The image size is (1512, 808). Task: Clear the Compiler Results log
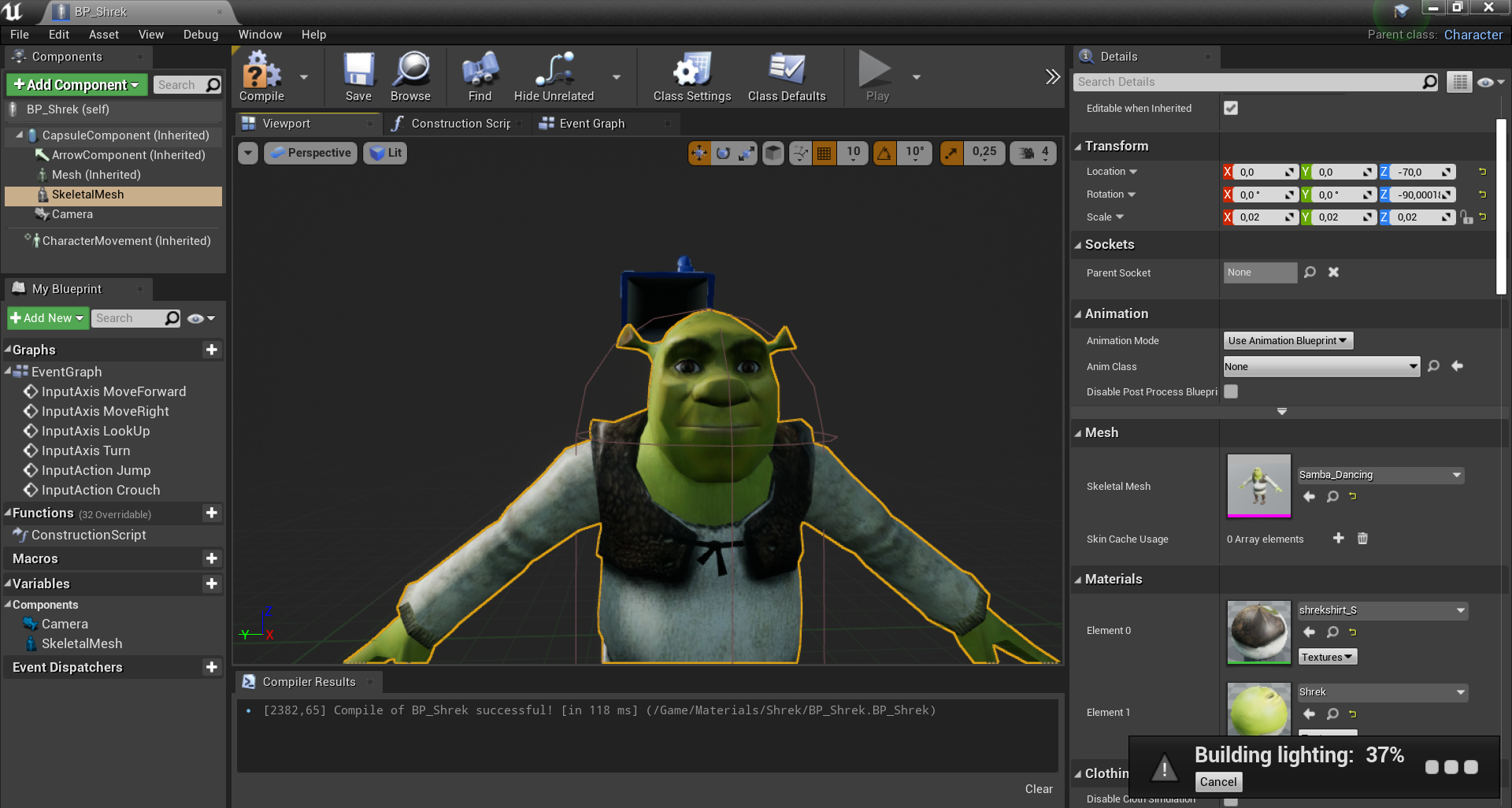1039,789
